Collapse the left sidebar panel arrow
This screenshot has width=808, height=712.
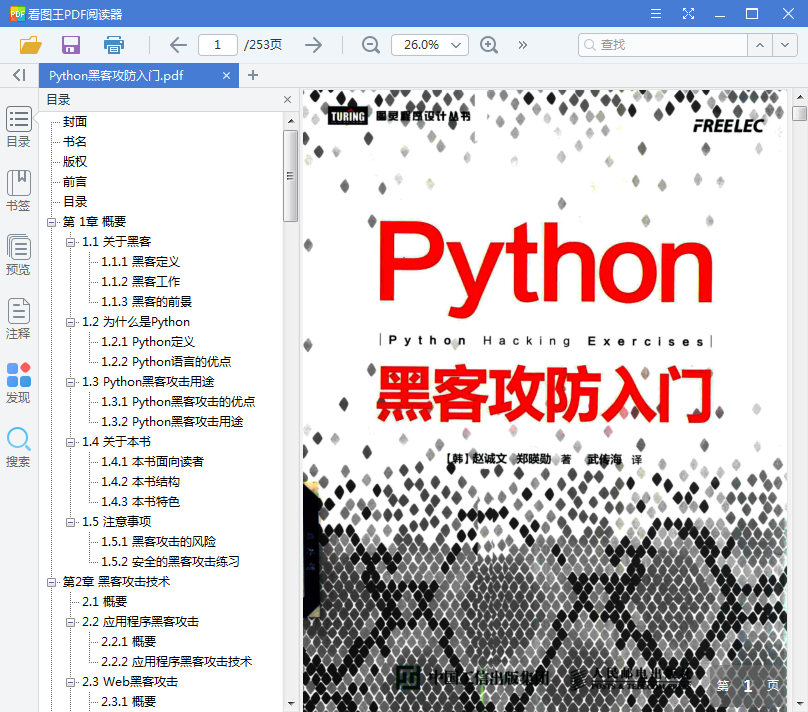pyautogui.click(x=19, y=75)
